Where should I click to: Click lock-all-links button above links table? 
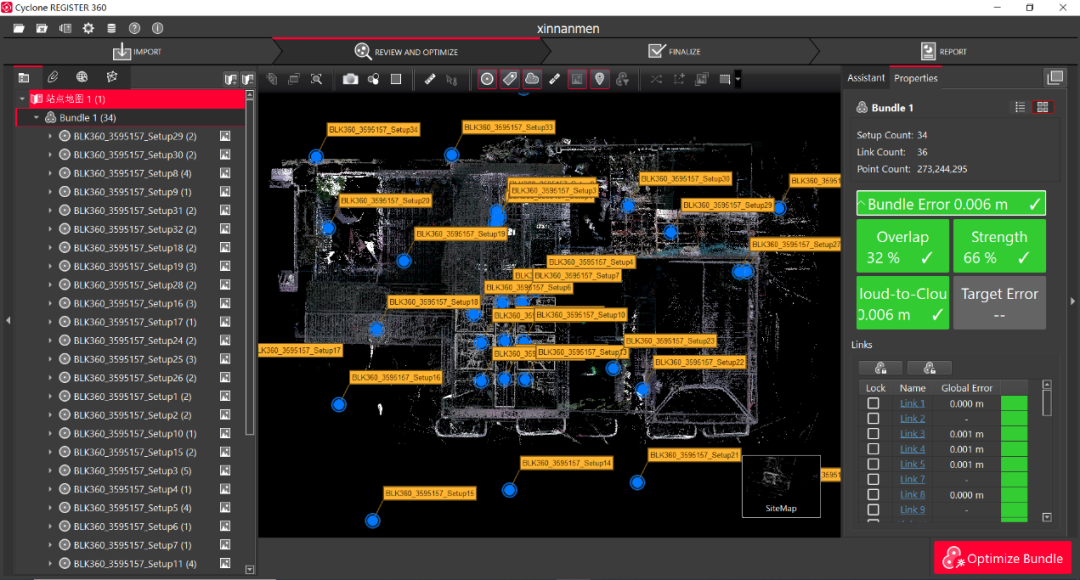click(880, 368)
